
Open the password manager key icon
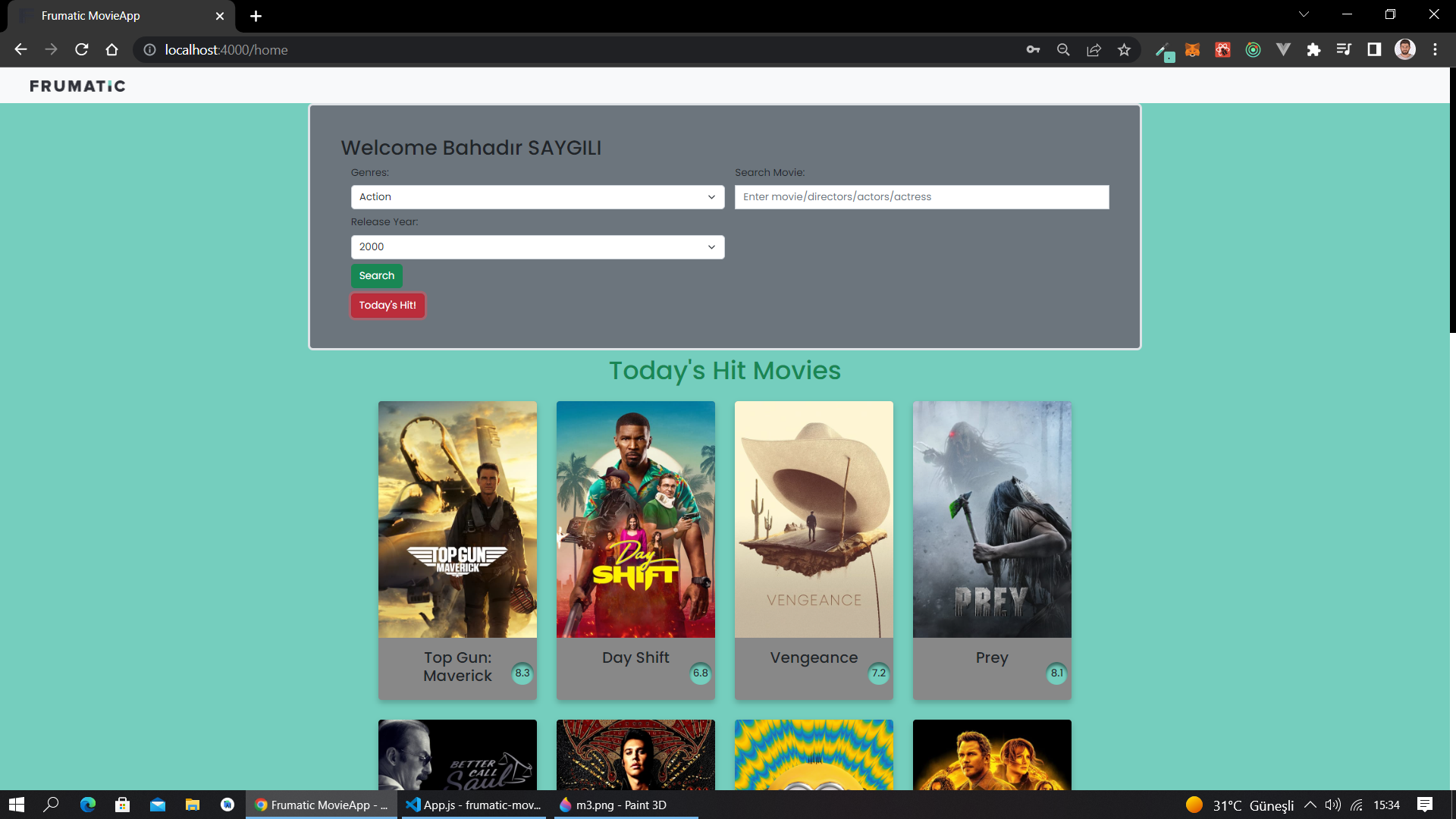pyautogui.click(x=1033, y=49)
